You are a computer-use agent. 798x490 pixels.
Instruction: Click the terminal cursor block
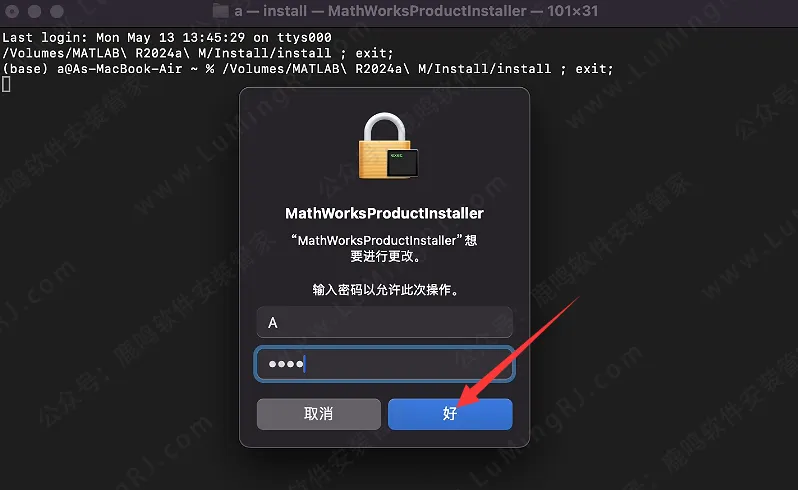coord(6,84)
